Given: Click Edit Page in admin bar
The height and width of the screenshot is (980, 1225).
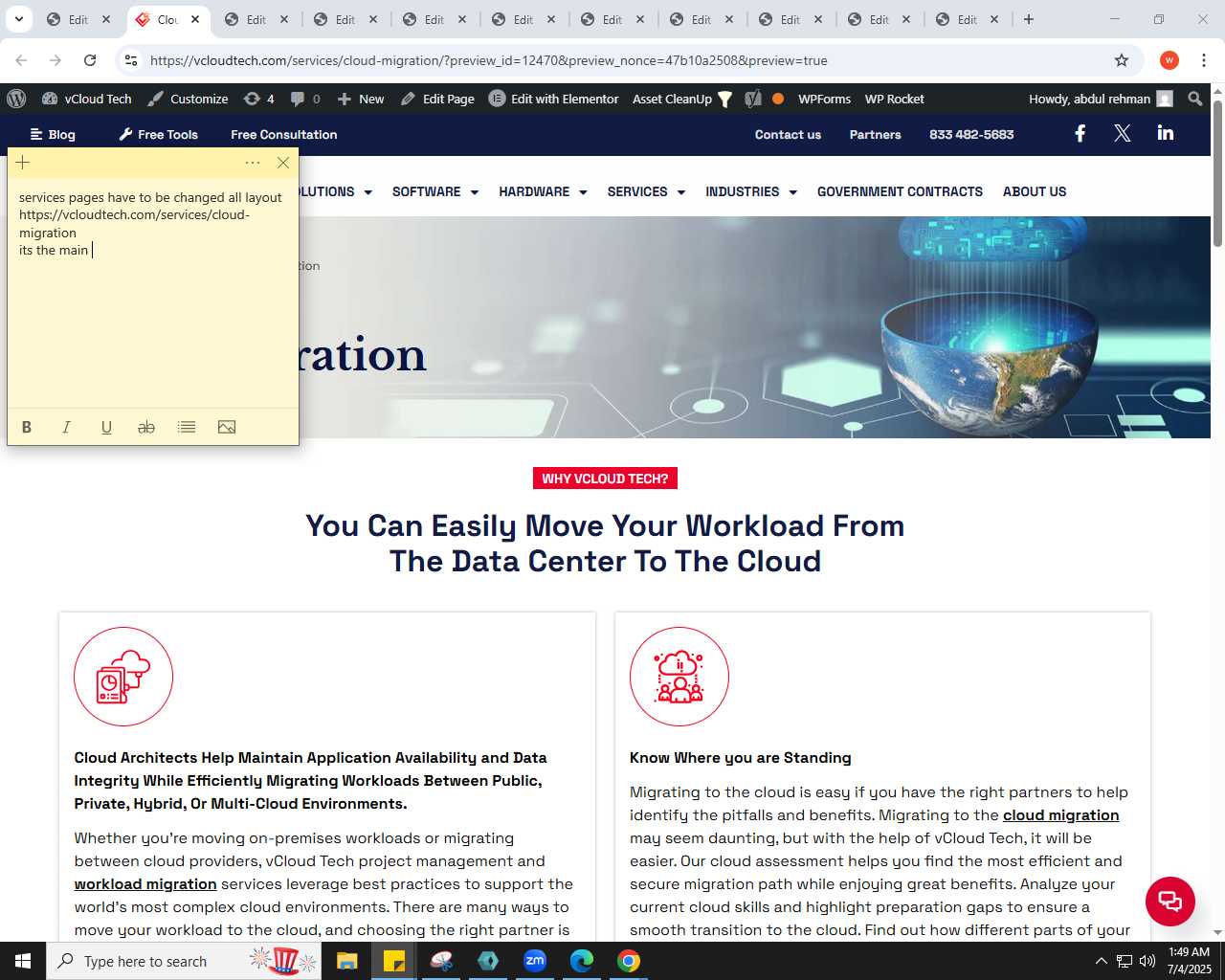Looking at the screenshot, I should point(437,99).
